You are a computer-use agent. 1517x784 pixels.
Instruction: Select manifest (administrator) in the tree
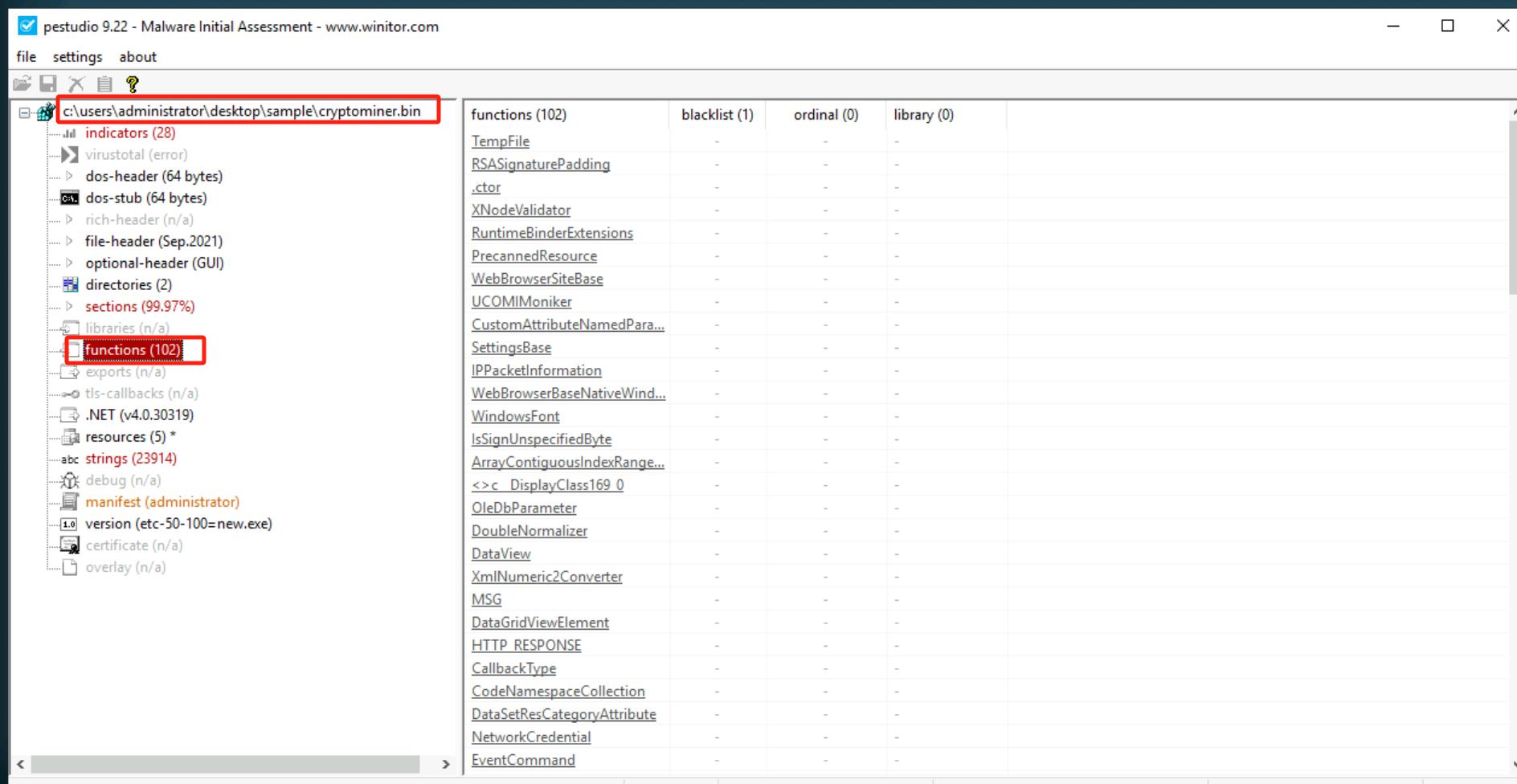click(x=162, y=502)
